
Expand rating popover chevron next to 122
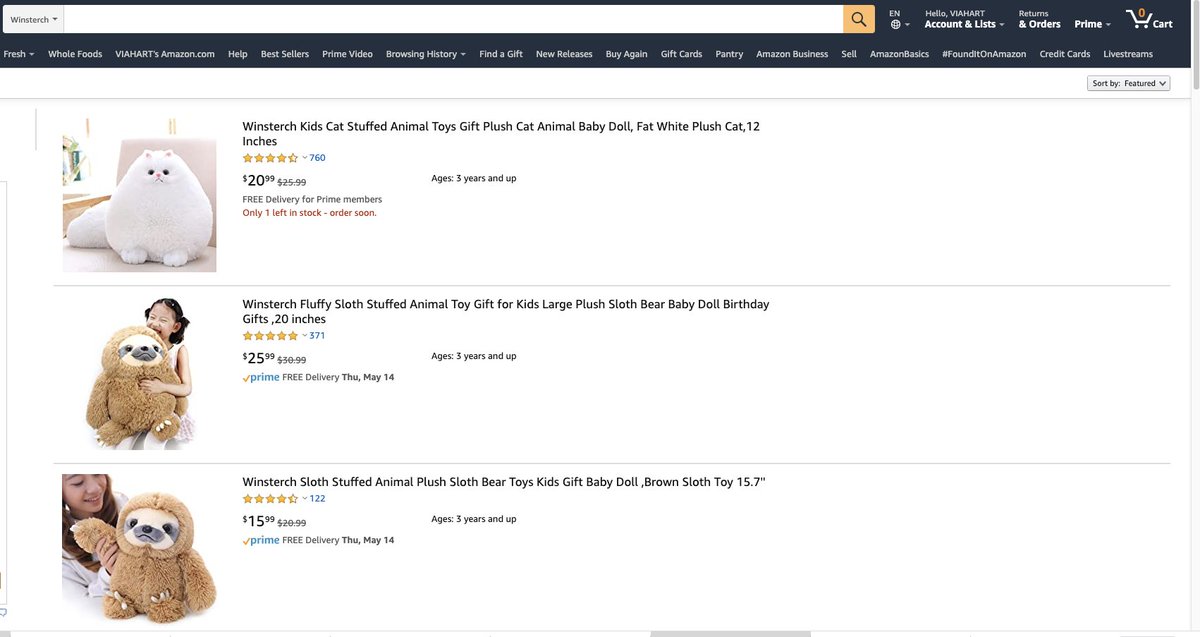pos(305,499)
